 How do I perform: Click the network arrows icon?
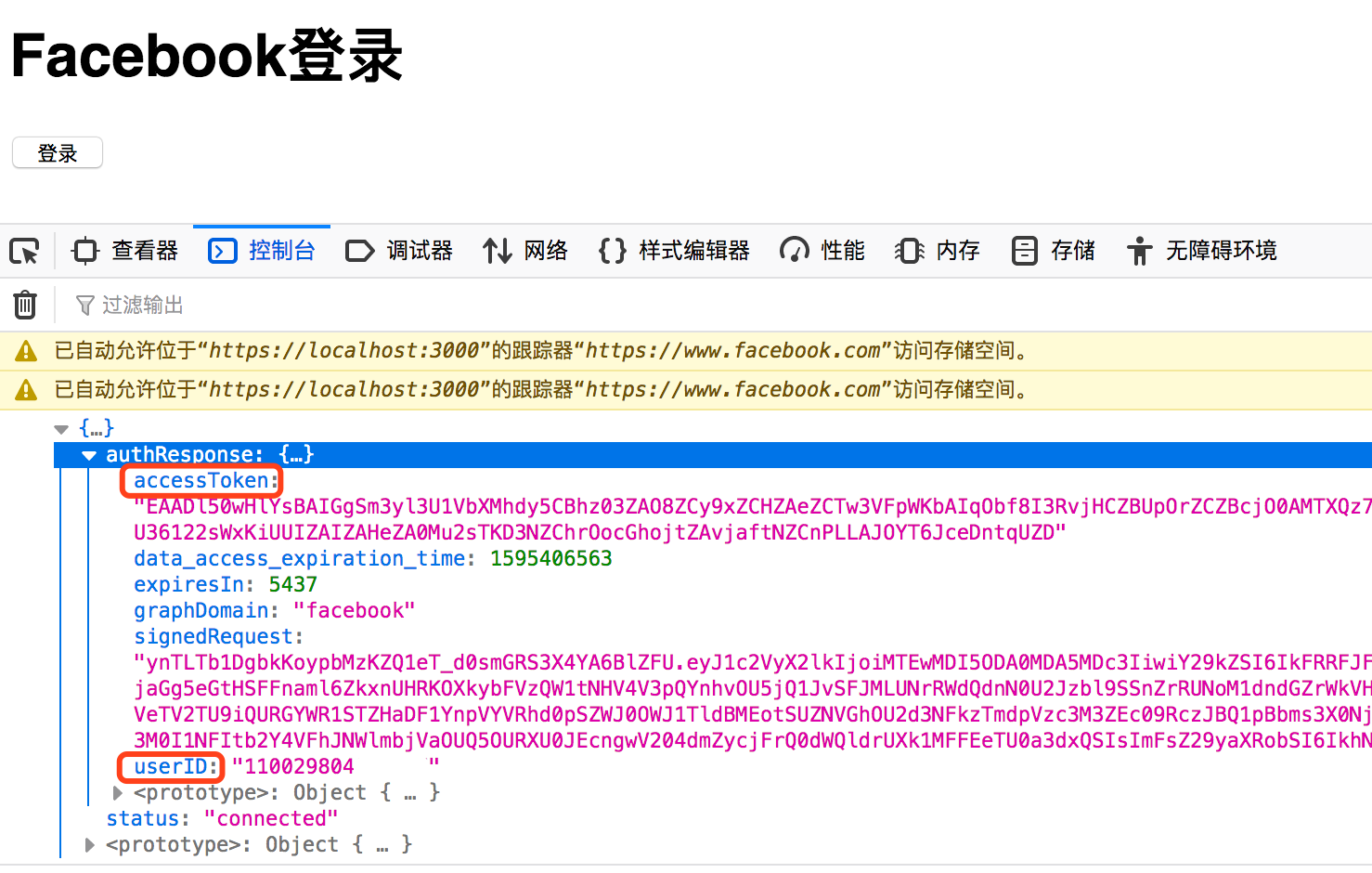(x=497, y=251)
